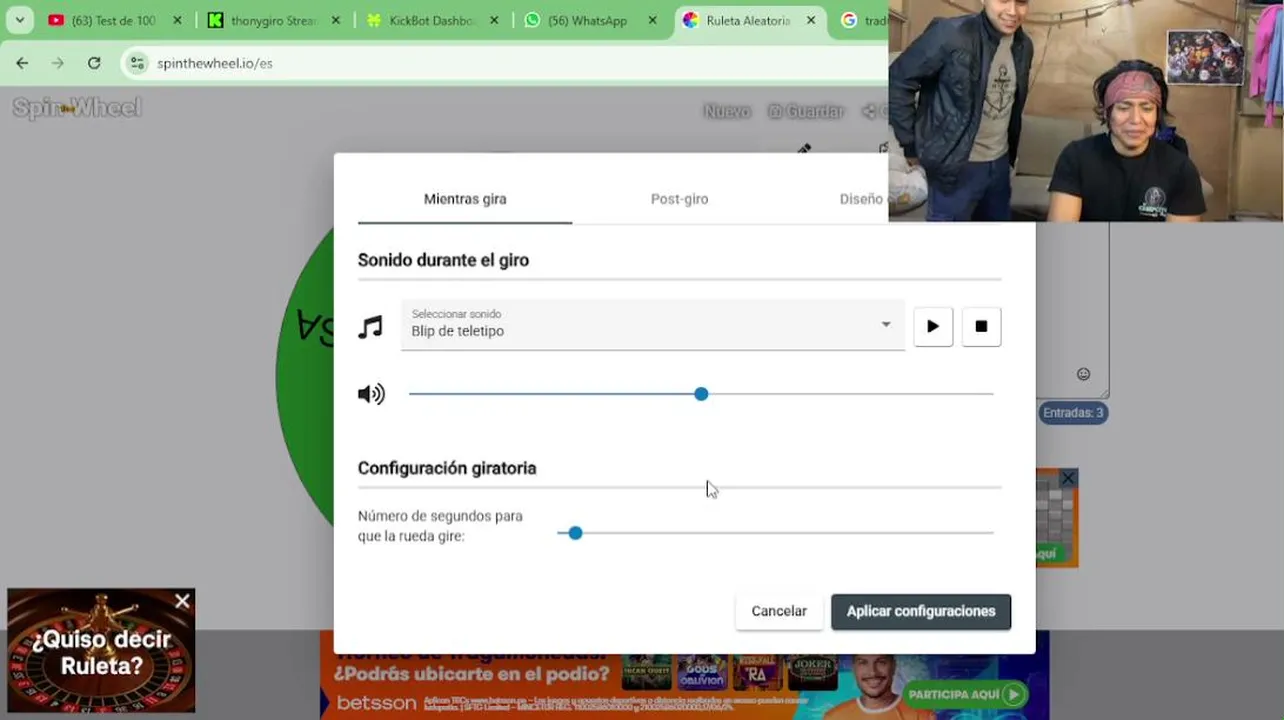Screen dimensions: 1284x720
Task: Select the Mientras gira tab
Action: tap(465, 199)
